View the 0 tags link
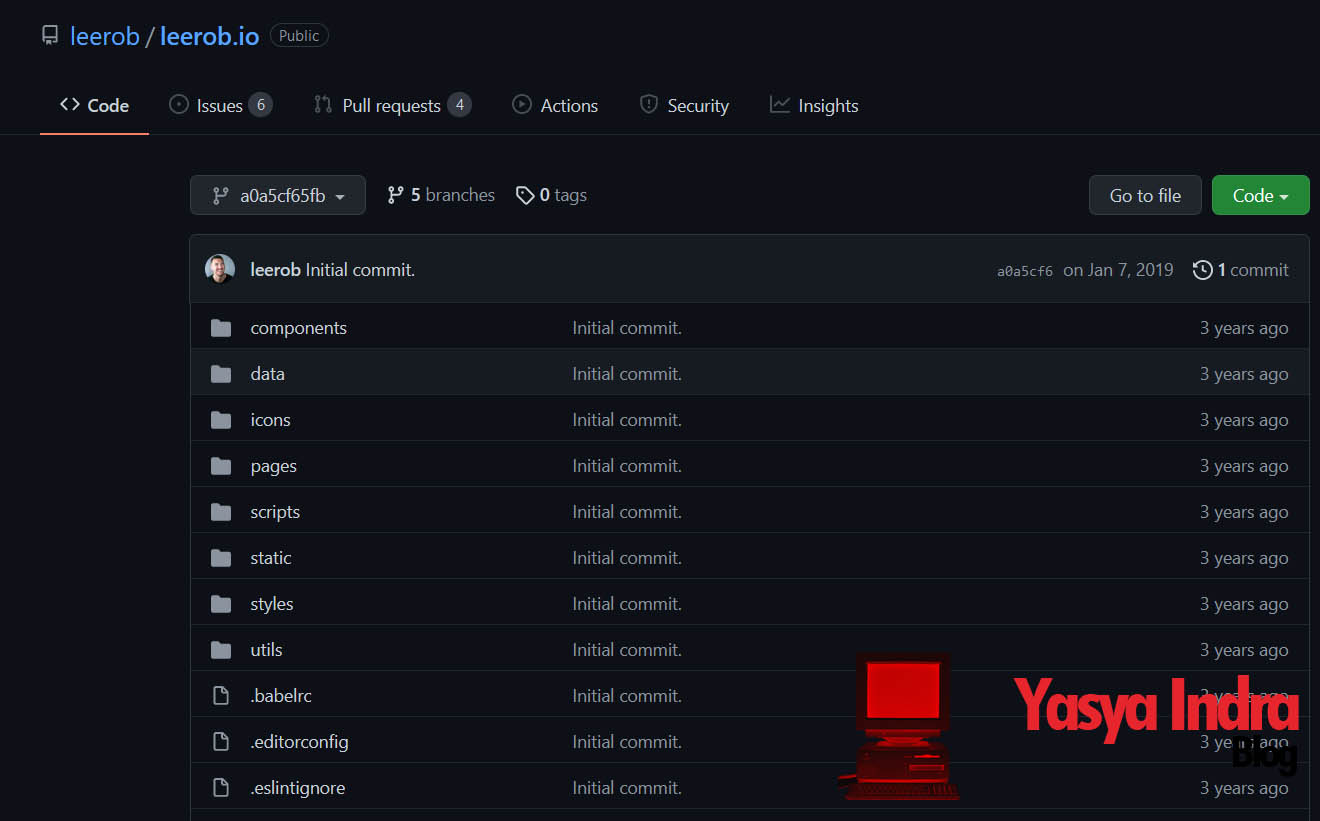The image size is (1320, 821). tap(551, 195)
